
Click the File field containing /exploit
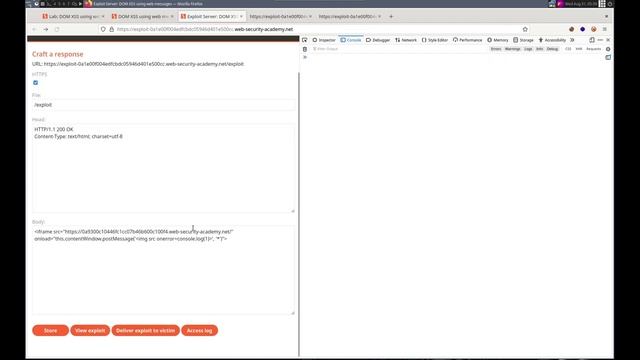click(x=163, y=105)
